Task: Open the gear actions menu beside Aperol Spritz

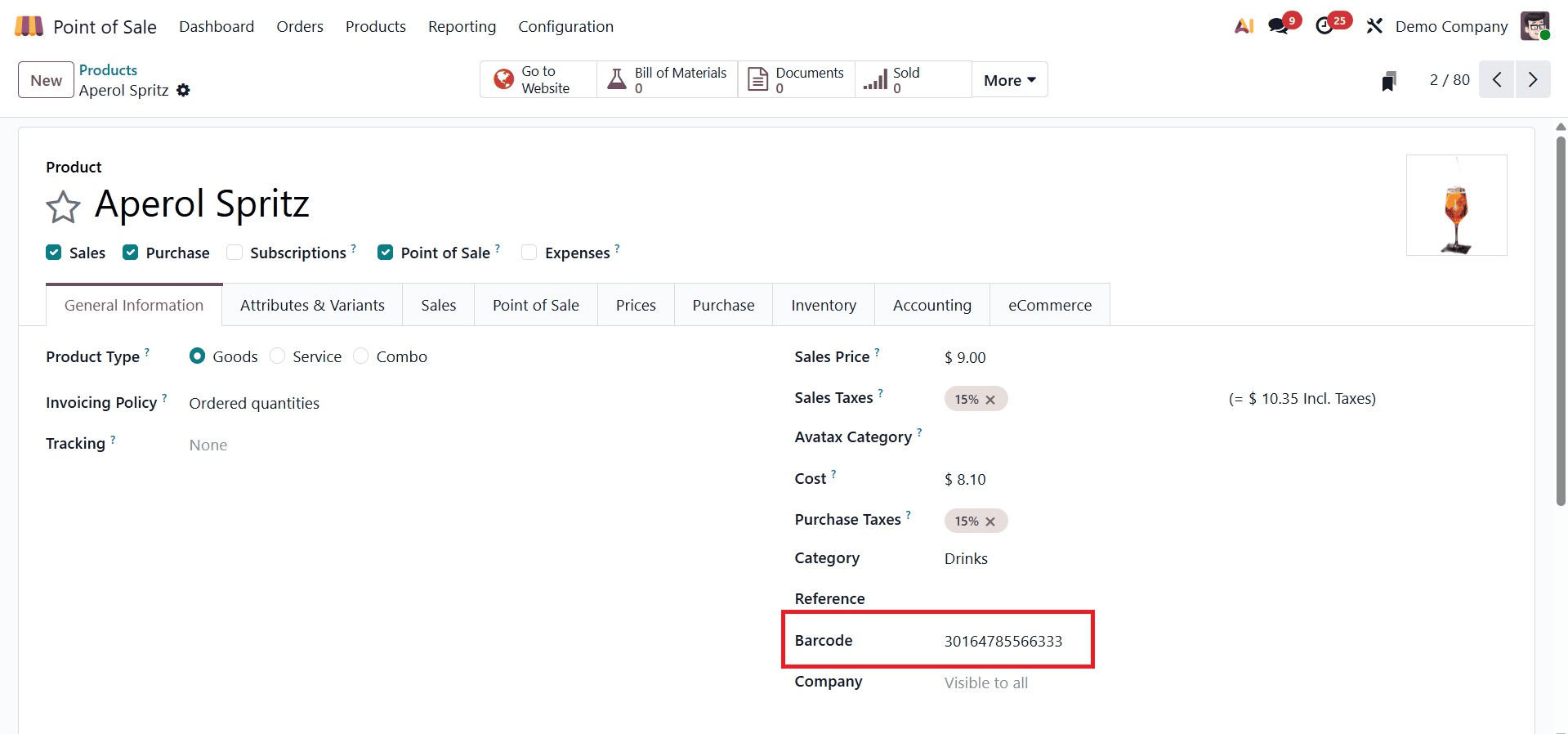Action: (x=183, y=91)
